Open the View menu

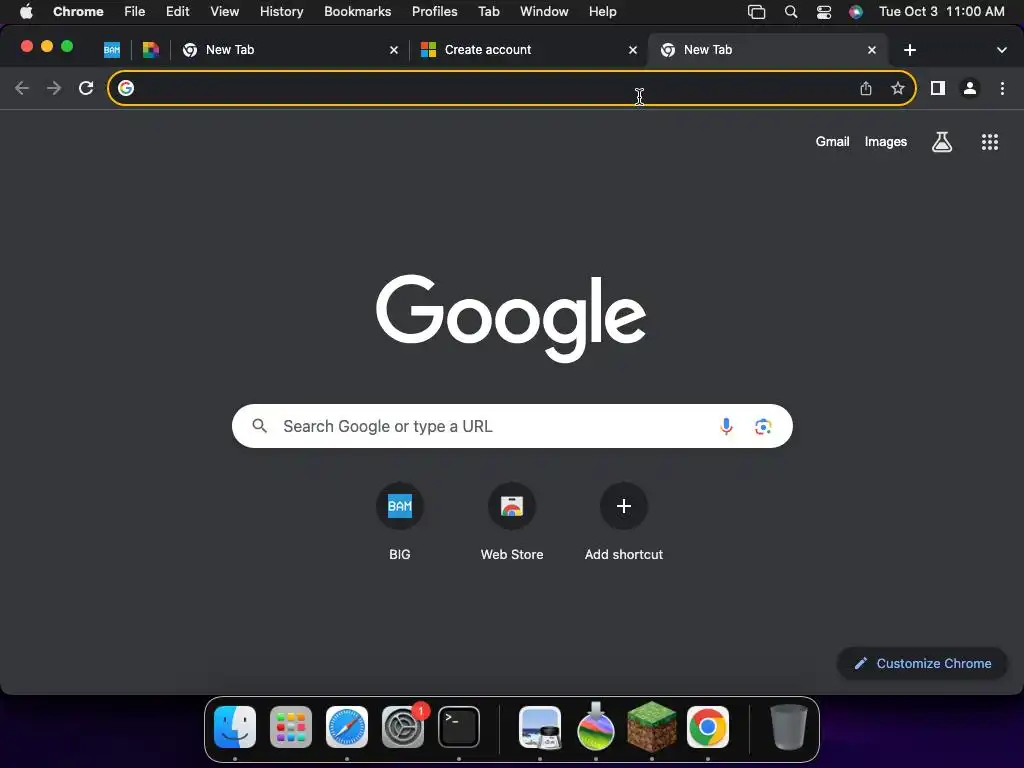tap(225, 12)
